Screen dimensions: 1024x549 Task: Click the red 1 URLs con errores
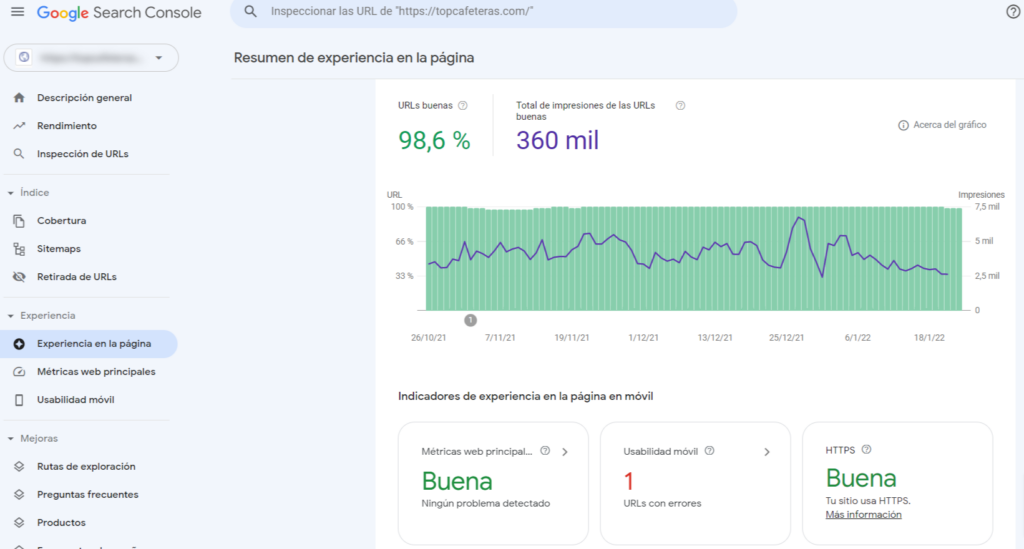tap(629, 482)
